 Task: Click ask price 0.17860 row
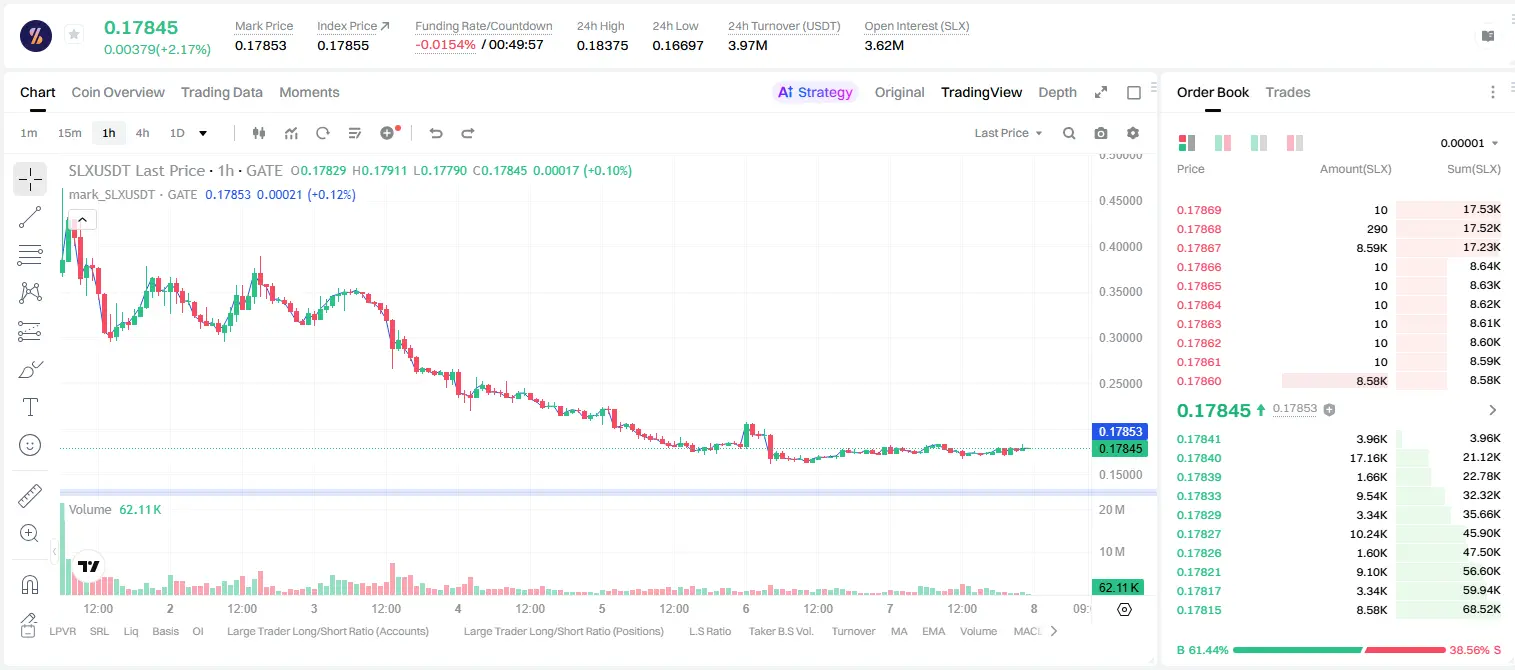(1339, 381)
